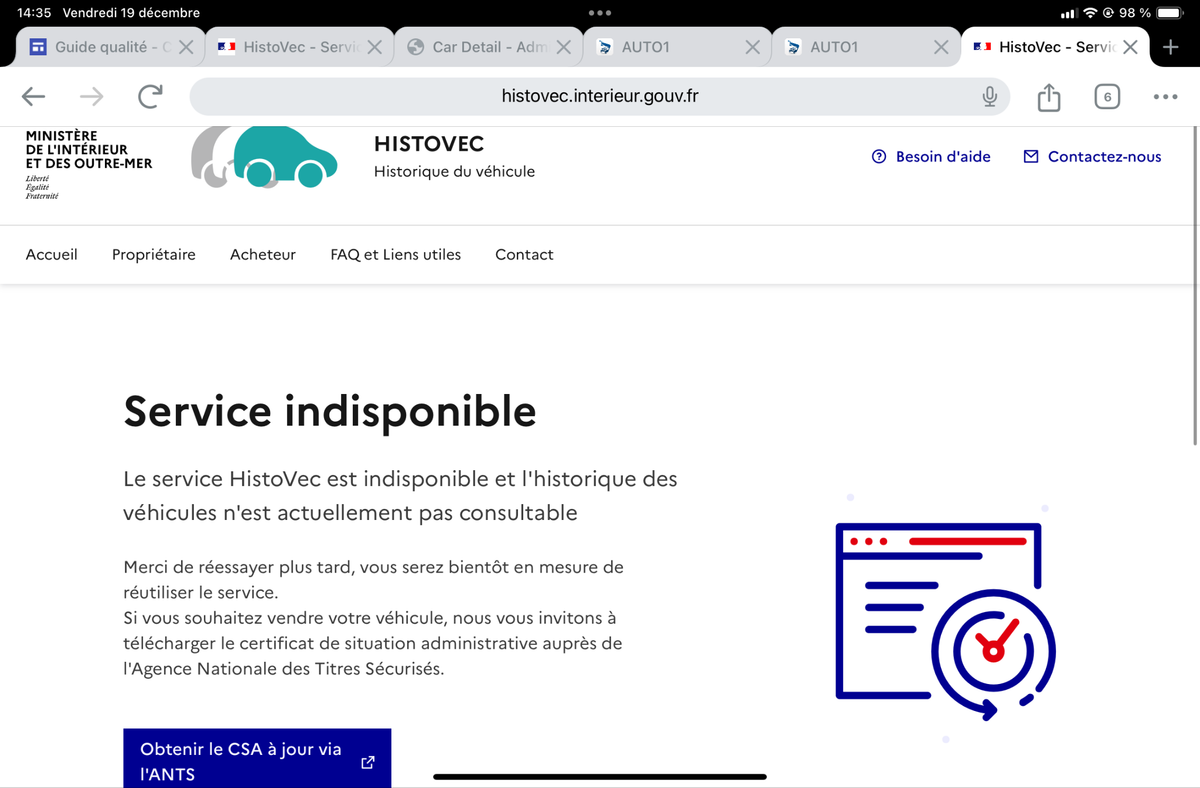
Task: Switch to the Car Detail tab
Action: point(478,47)
